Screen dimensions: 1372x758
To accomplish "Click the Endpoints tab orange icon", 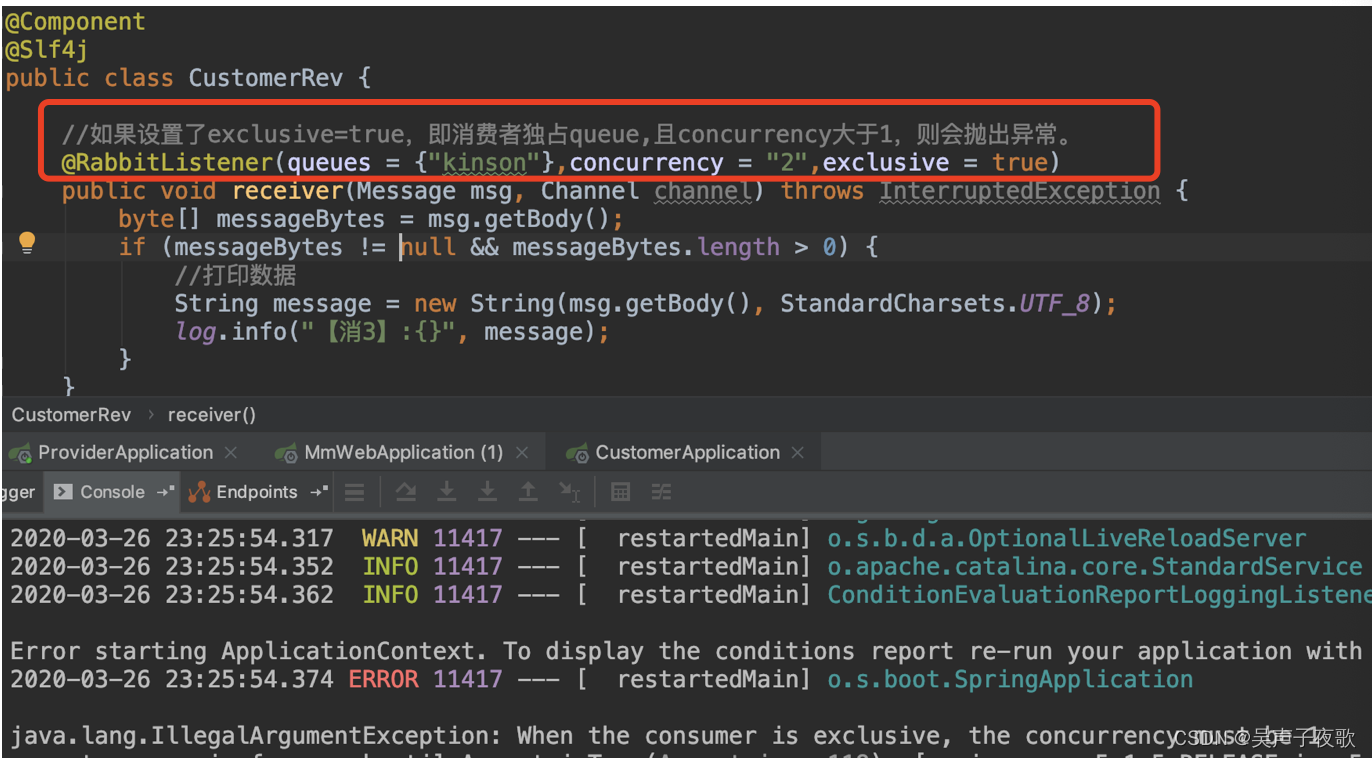I will tap(198, 491).
